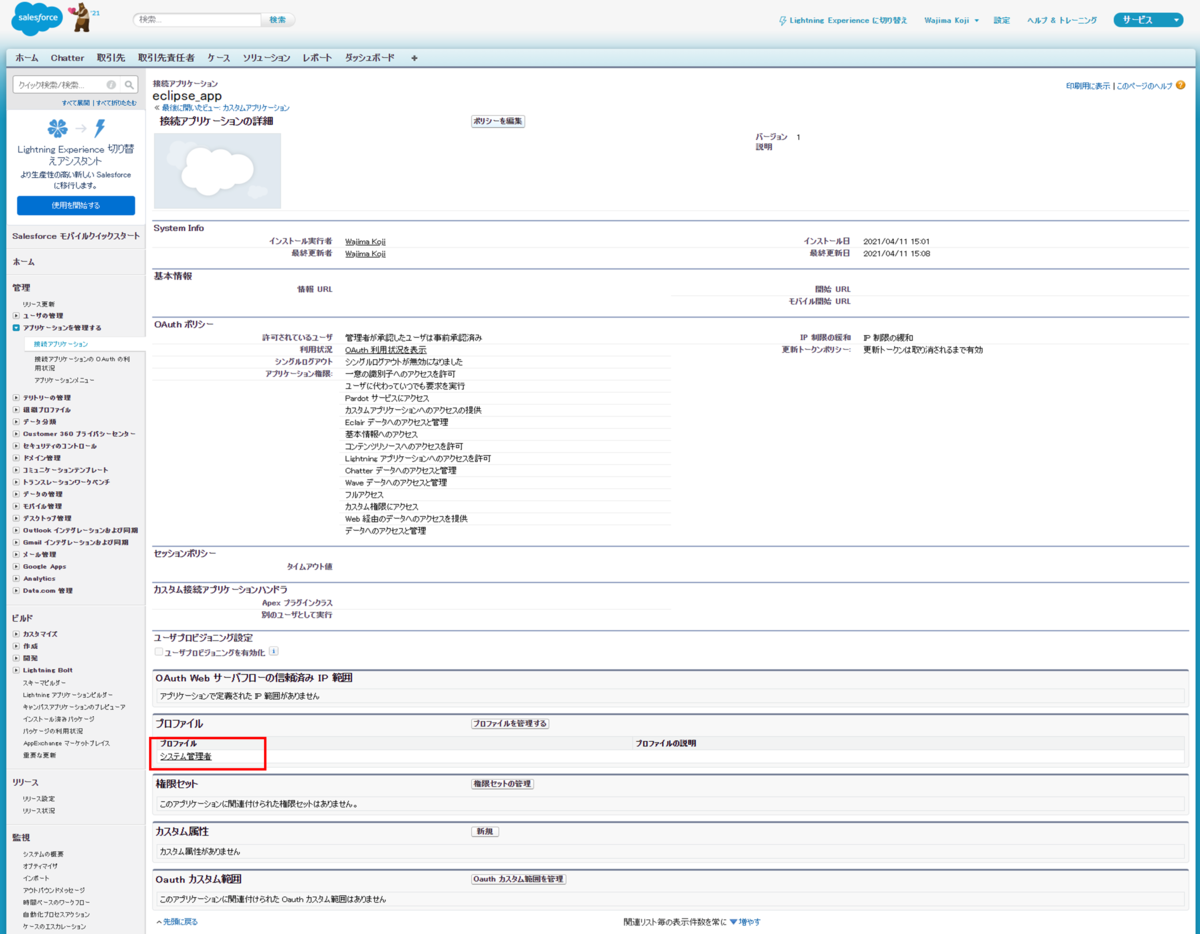This screenshot has height=934, width=1200.
Task: Open システムの概要 sidebar item
Action: (x=43, y=854)
